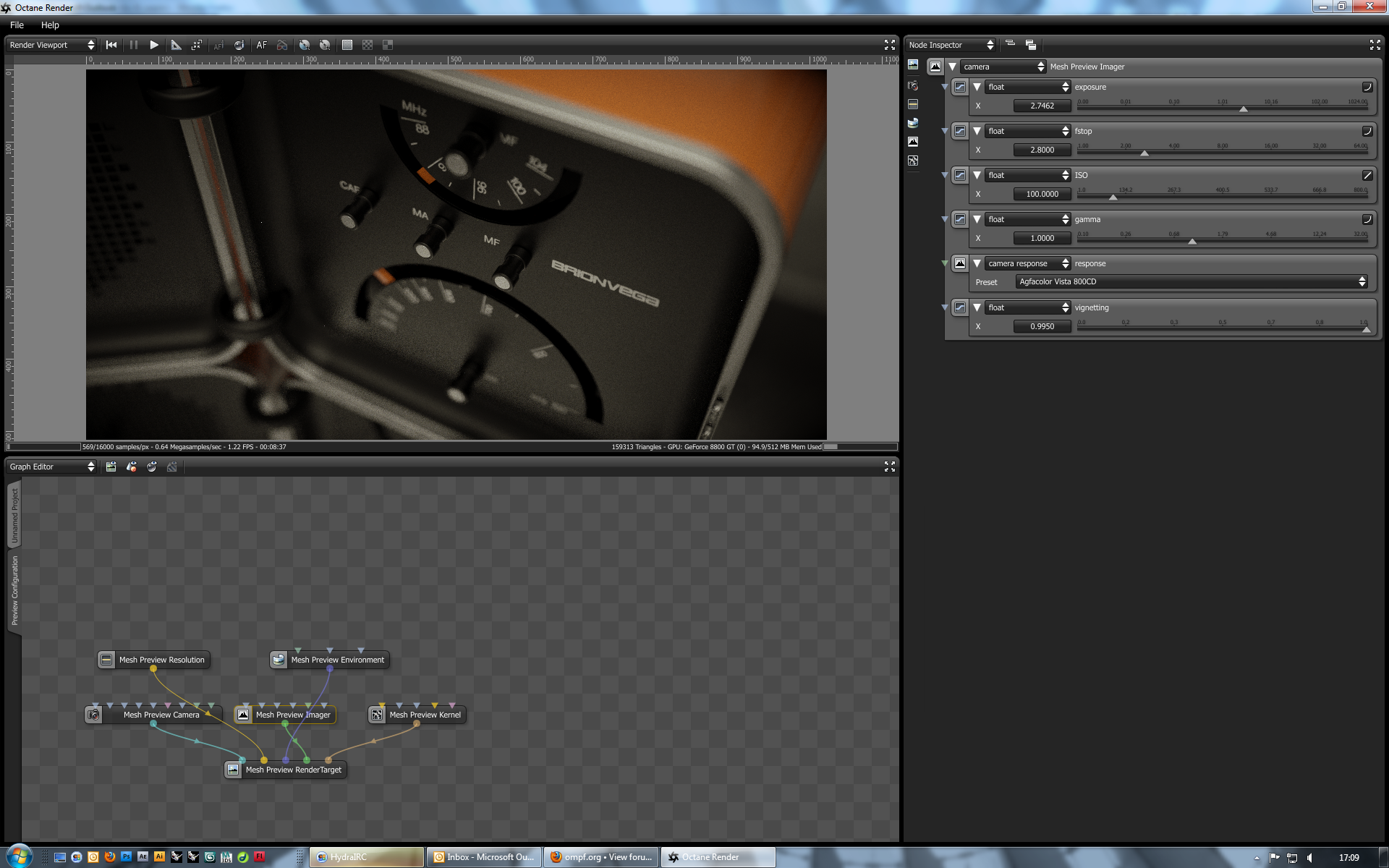Switch to the Unnamed Project tab

[14, 516]
